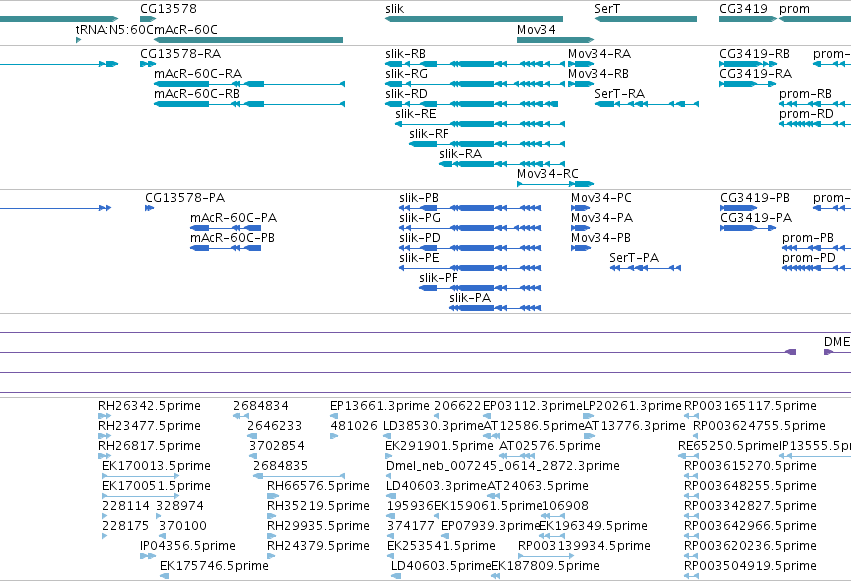The height and width of the screenshot is (581, 851).
Task: Select protein slik-PB
Action: pyautogui.click(x=470, y=208)
